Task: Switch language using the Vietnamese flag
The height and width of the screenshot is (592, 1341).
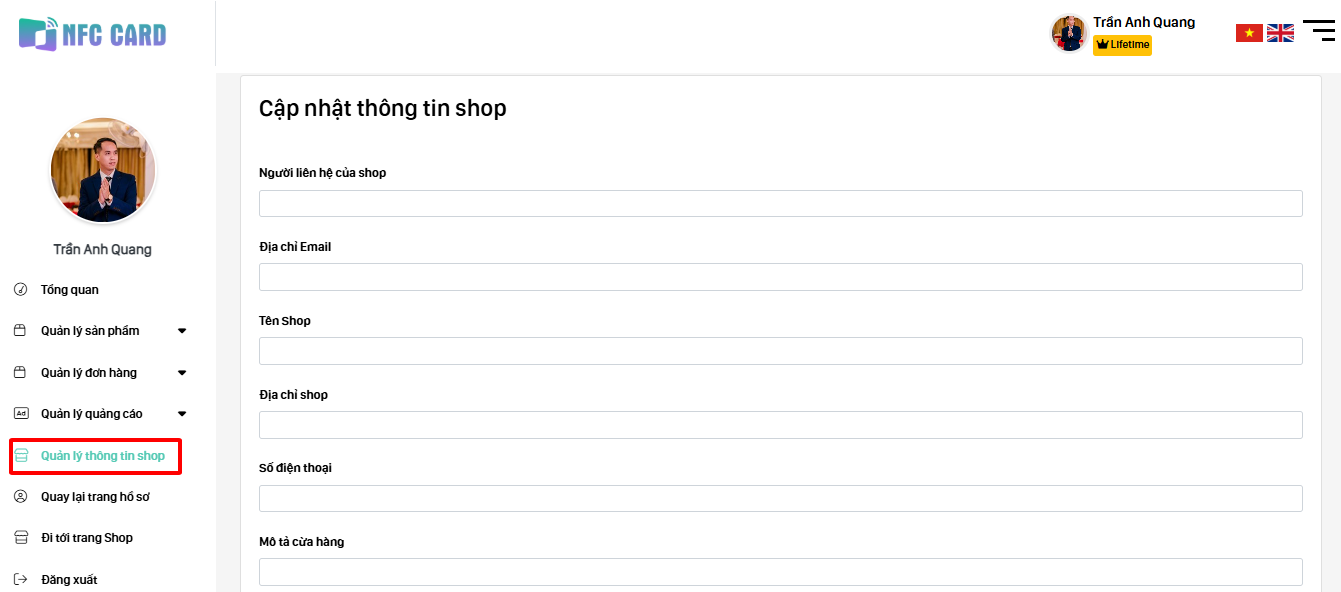Action: [1249, 33]
